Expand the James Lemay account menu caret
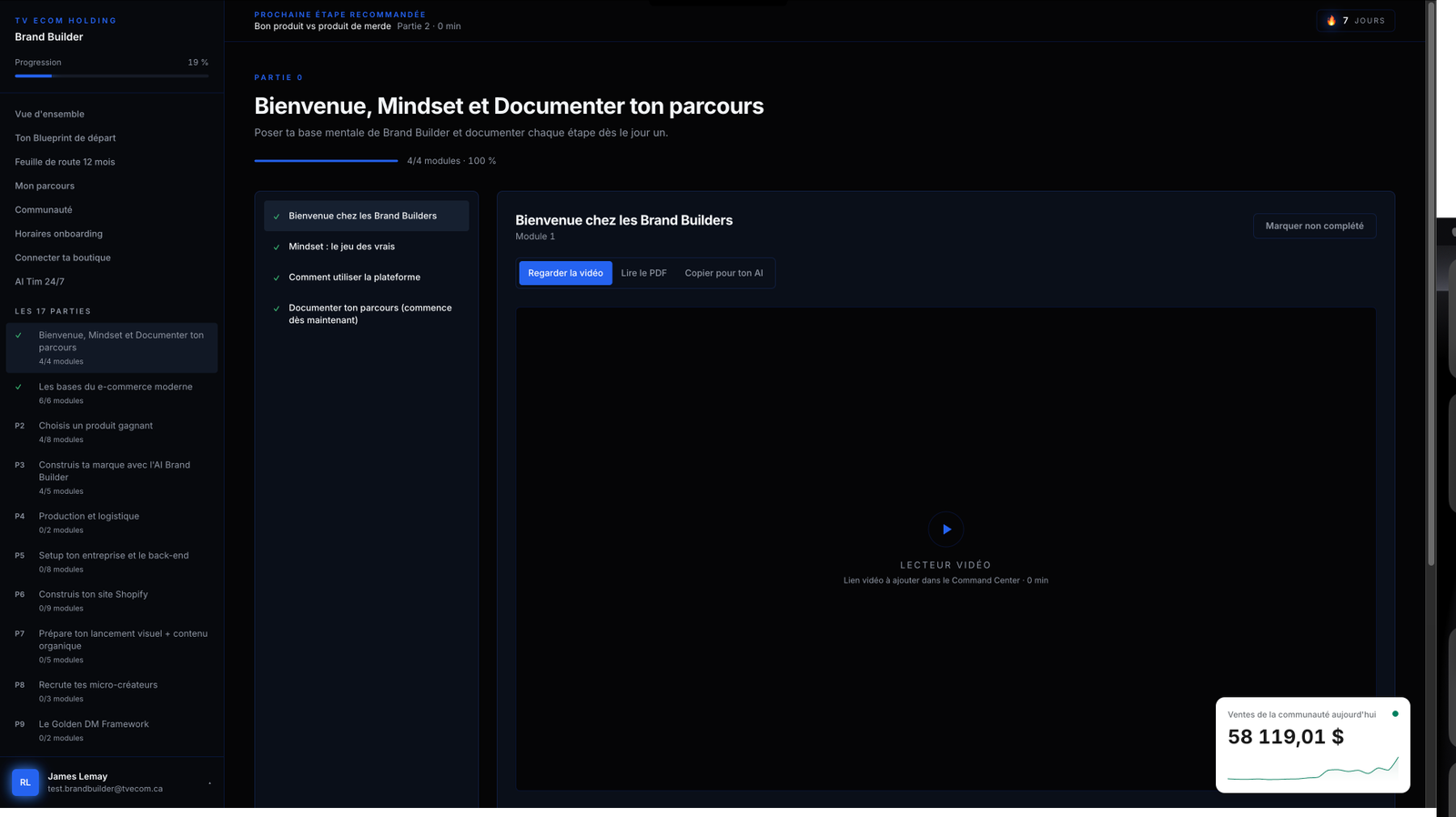This screenshot has width=1456, height=817. [209, 783]
